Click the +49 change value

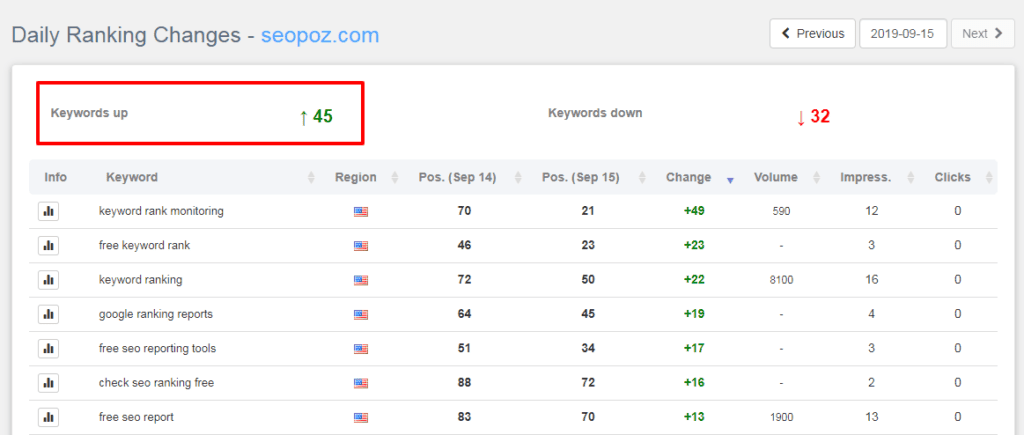(x=694, y=211)
